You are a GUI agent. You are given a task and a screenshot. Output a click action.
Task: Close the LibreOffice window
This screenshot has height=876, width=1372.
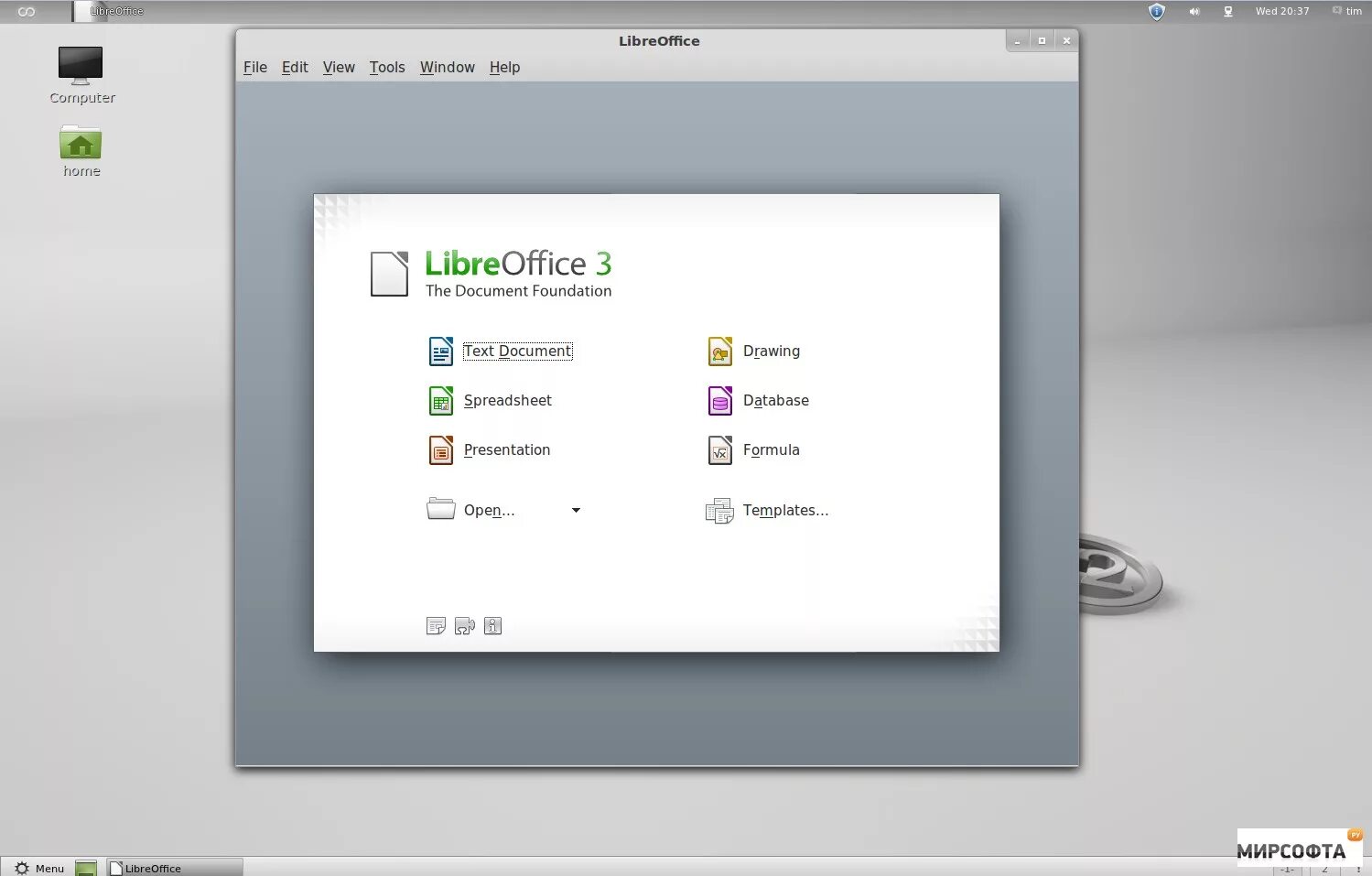[x=1066, y=40]
